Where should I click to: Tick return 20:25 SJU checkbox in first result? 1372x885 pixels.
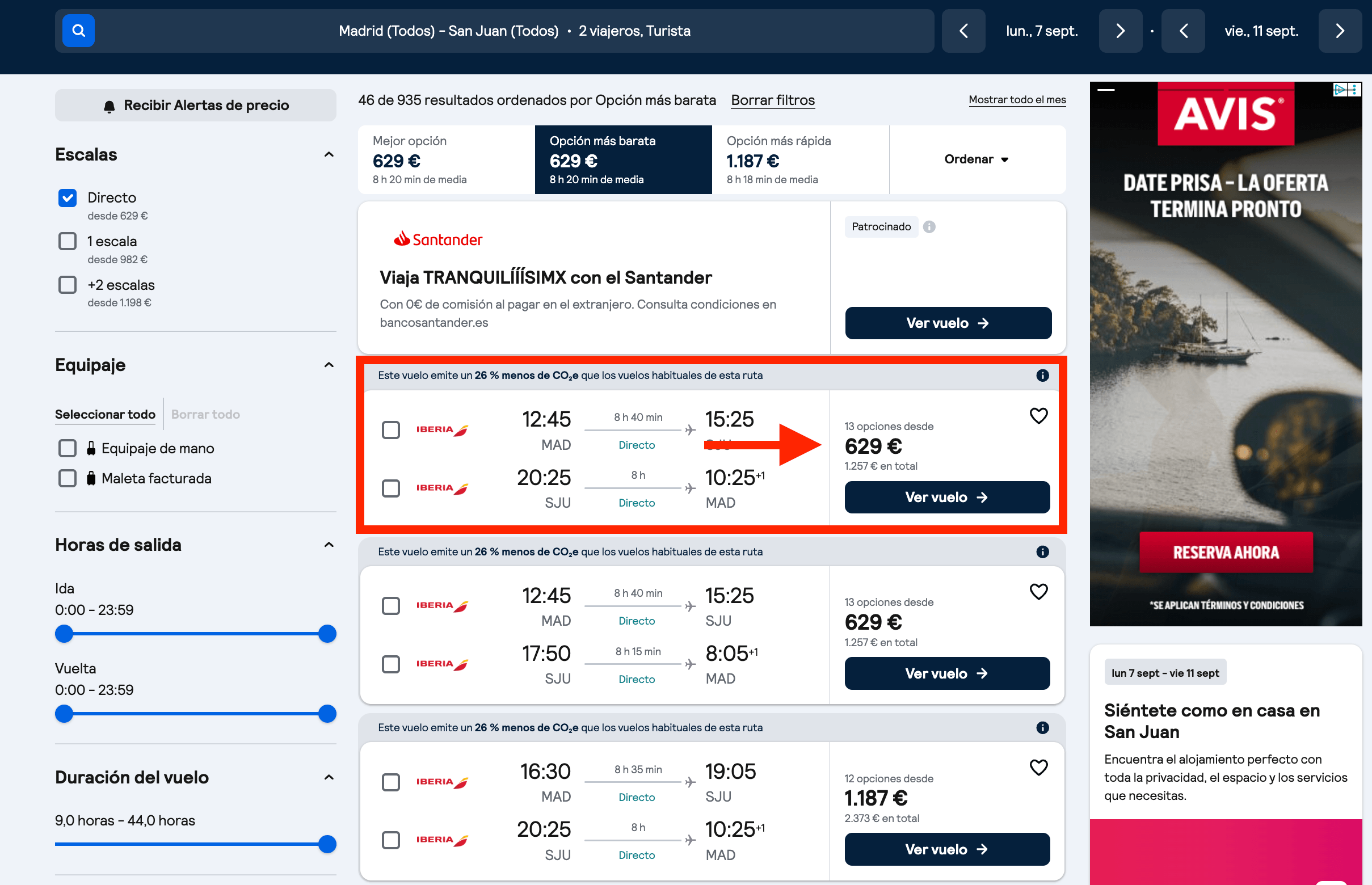pyautogui.click(x=391, y=488)
